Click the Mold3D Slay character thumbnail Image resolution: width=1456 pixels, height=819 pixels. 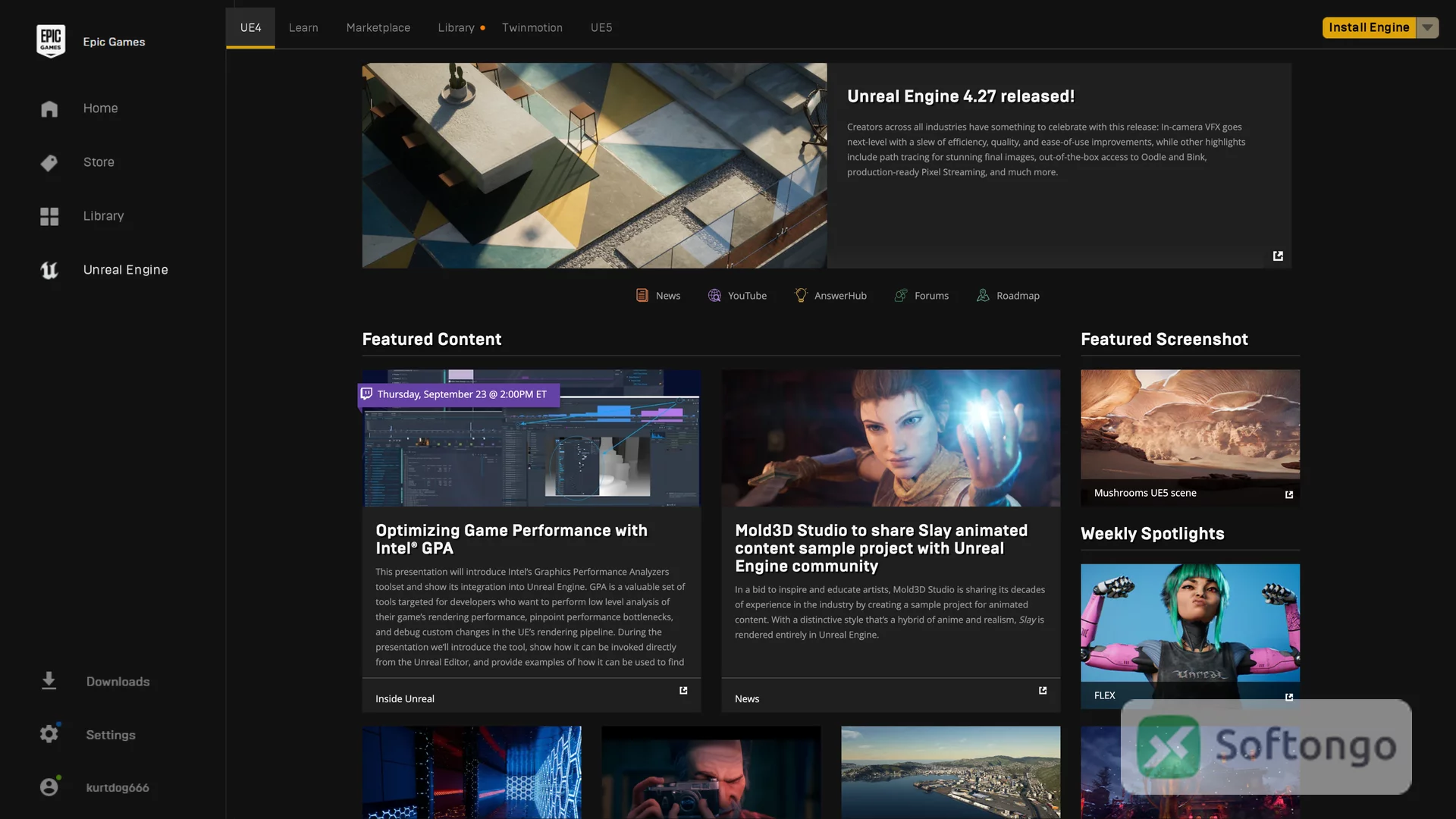(x=890, y=438)
